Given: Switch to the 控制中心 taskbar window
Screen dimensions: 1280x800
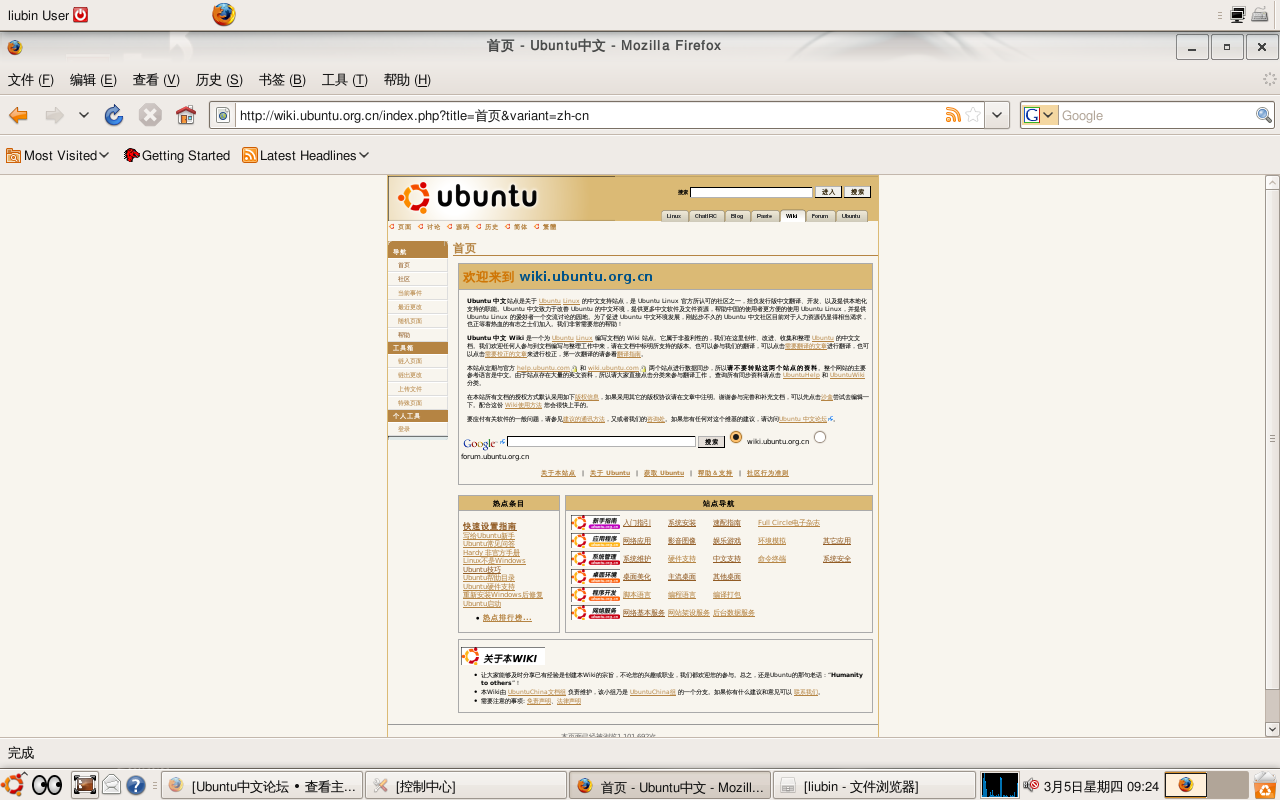Looking at the screenshot, I should click(465, 786).
